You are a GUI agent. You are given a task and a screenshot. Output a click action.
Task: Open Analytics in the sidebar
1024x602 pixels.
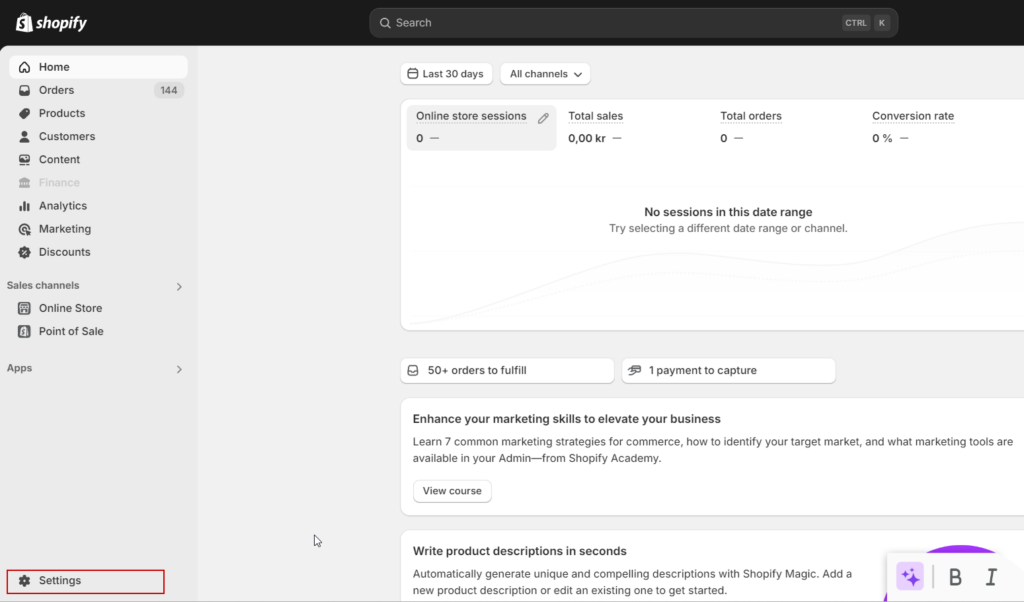(99, 206)
